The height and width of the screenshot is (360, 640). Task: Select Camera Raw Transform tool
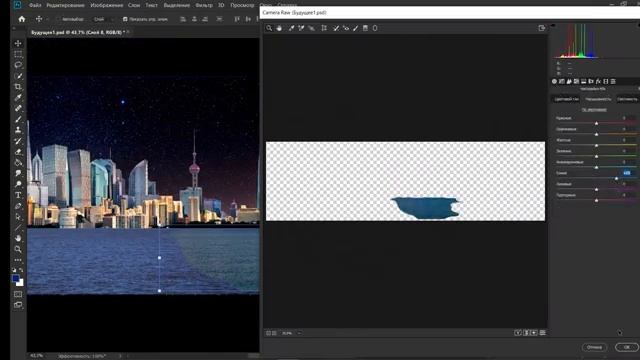pyautogui.click(x=324, y=28)
